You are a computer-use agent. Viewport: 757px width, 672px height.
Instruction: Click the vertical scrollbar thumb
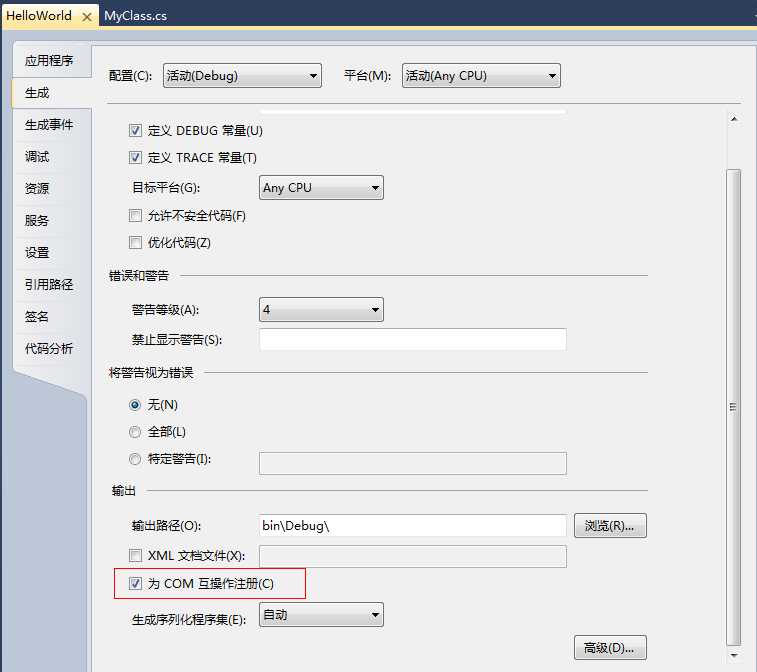pos(734,407)
